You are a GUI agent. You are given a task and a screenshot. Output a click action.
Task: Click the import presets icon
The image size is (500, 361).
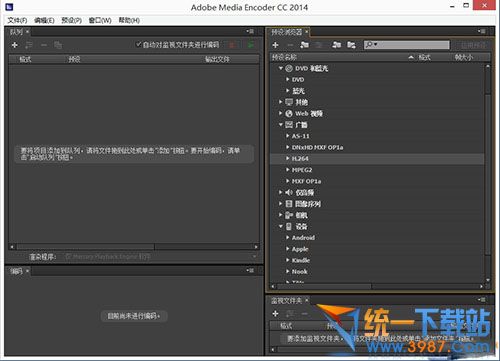pos(337,45)
